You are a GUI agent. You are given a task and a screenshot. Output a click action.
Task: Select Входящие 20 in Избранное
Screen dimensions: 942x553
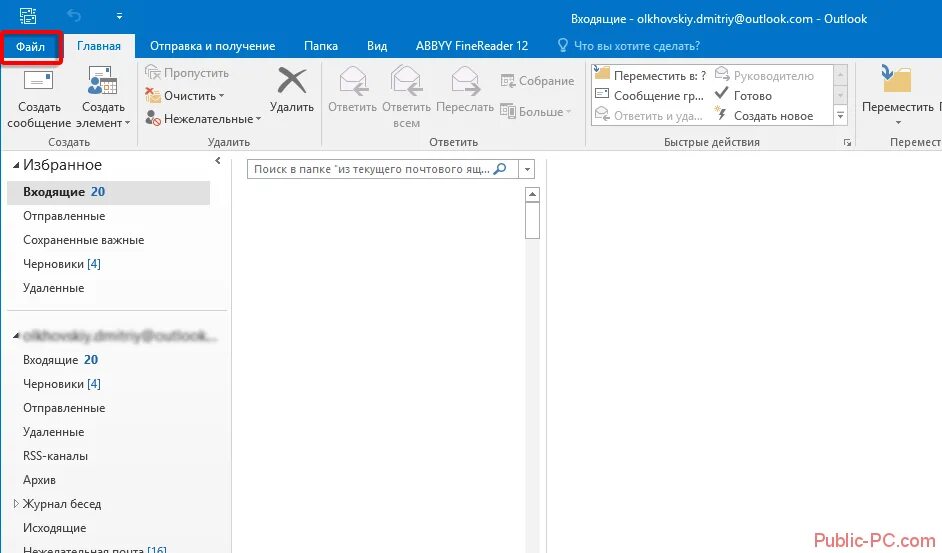pyautogui.click(x=109, y=192)
